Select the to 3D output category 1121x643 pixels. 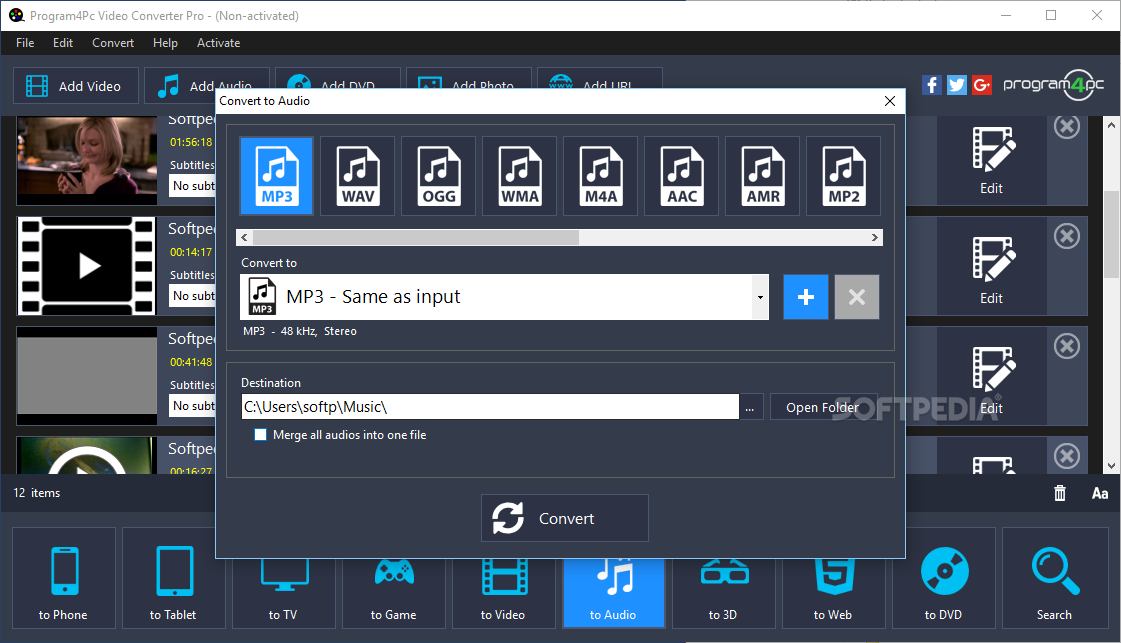tap(724, 594)
